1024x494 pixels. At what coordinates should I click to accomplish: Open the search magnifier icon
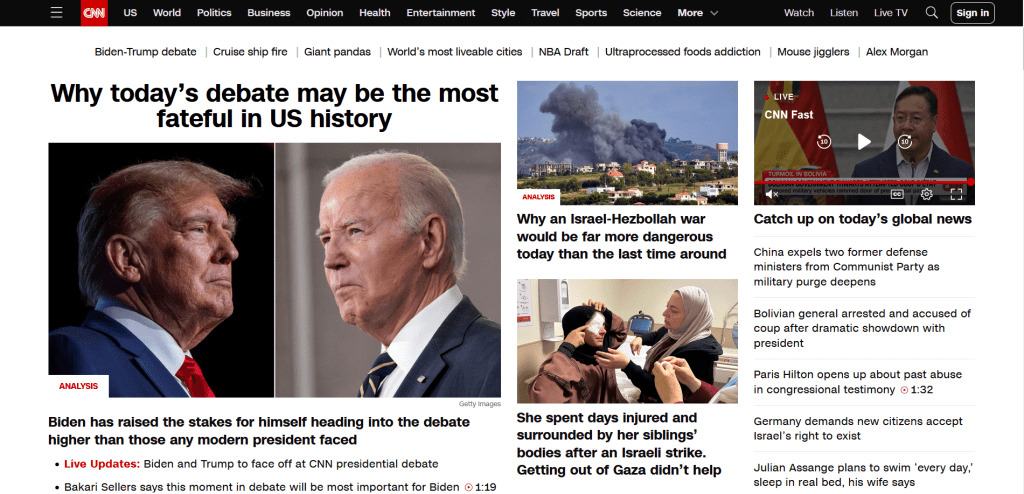(x=932, y=12)
